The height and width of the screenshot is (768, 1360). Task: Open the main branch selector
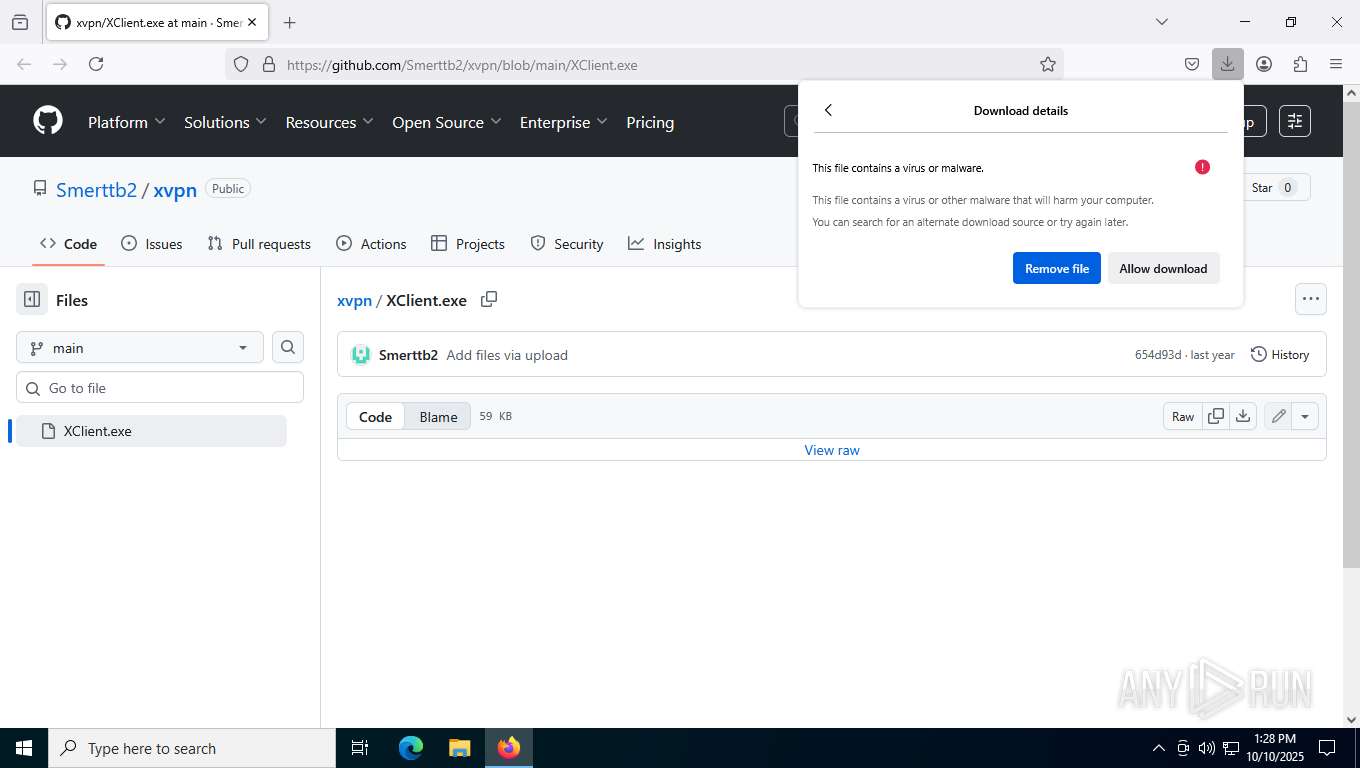tap(140, 347)
